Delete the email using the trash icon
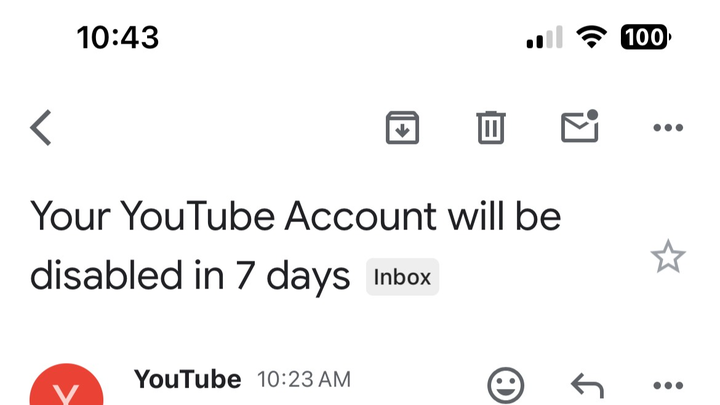720x405 pixels. pos(491,128)
